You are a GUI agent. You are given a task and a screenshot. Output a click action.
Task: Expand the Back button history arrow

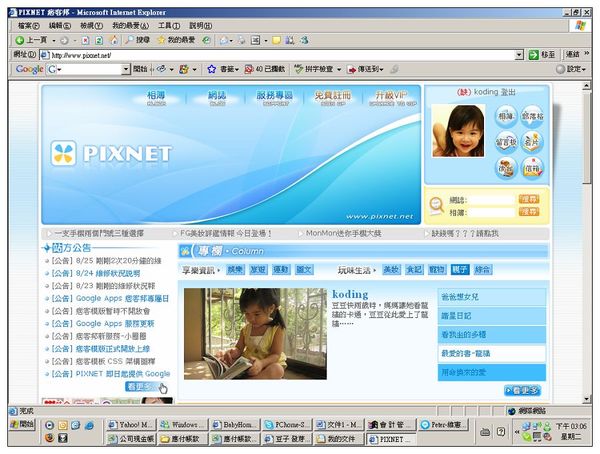(54, 40)
